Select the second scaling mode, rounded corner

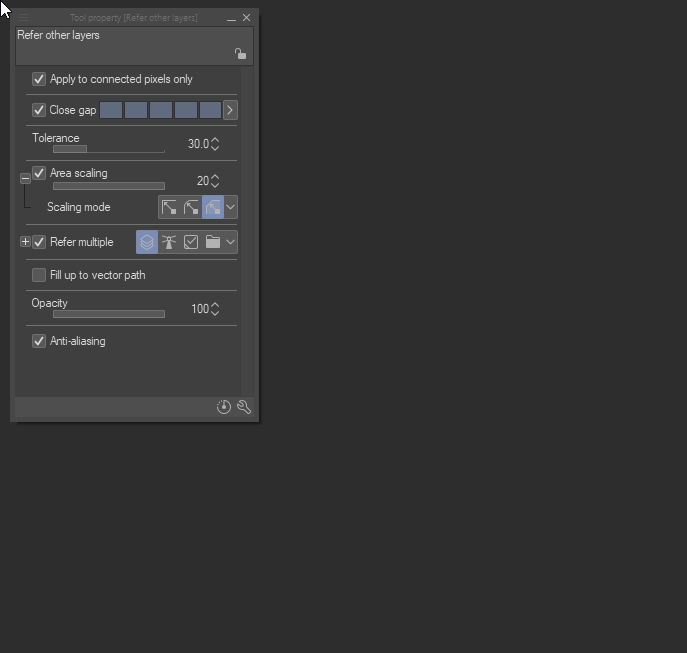click(191, 207)
